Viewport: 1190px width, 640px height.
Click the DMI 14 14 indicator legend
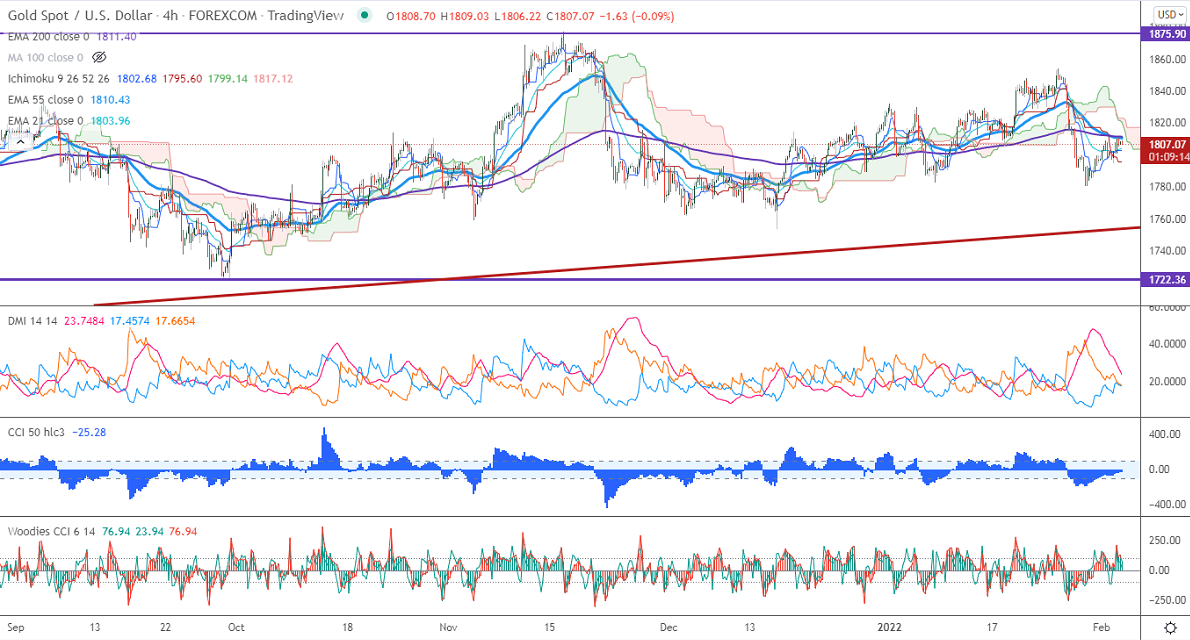pyautogui.click(x=33, y=321)
